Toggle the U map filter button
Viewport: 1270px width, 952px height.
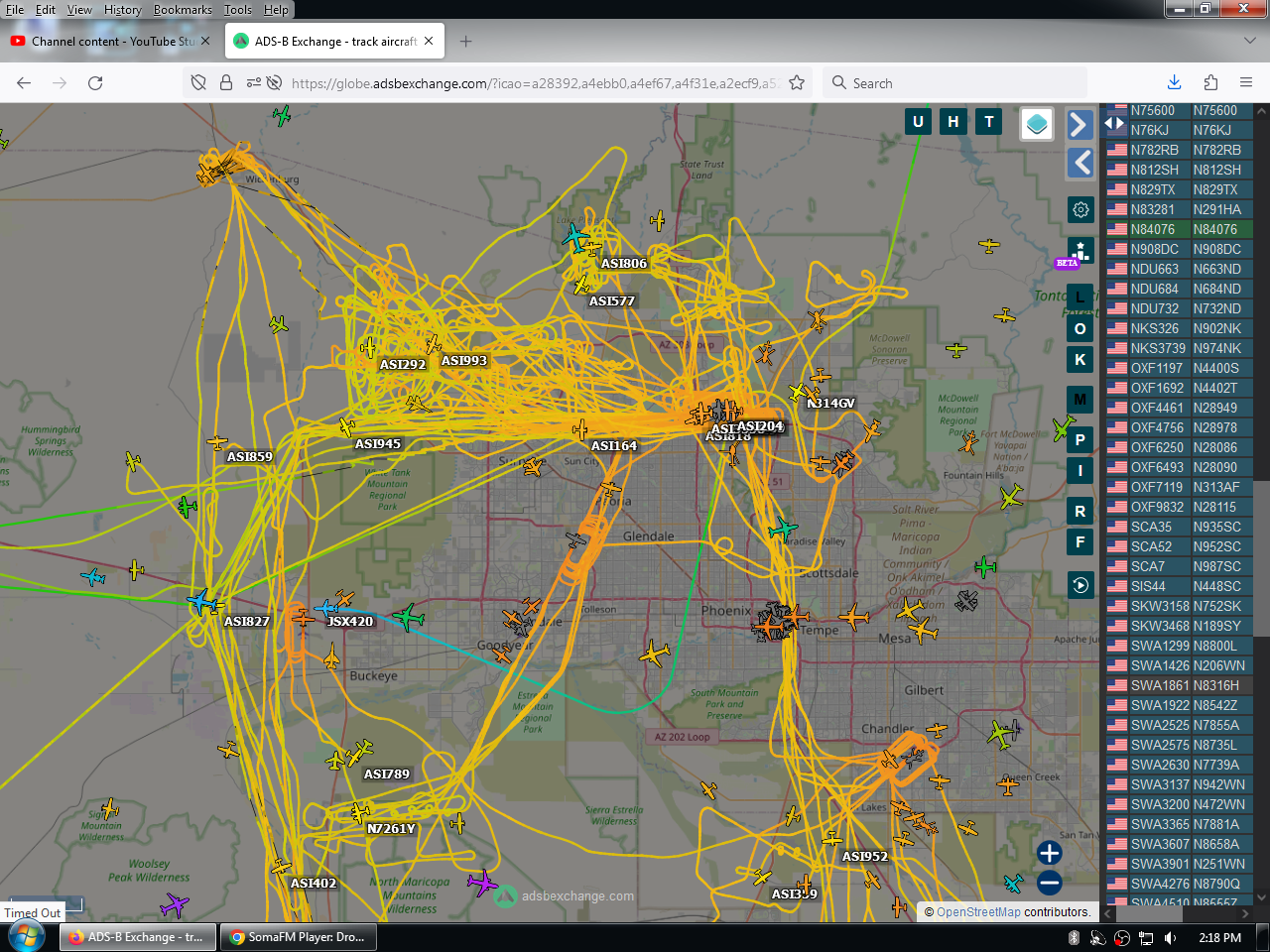coord(918,122)
